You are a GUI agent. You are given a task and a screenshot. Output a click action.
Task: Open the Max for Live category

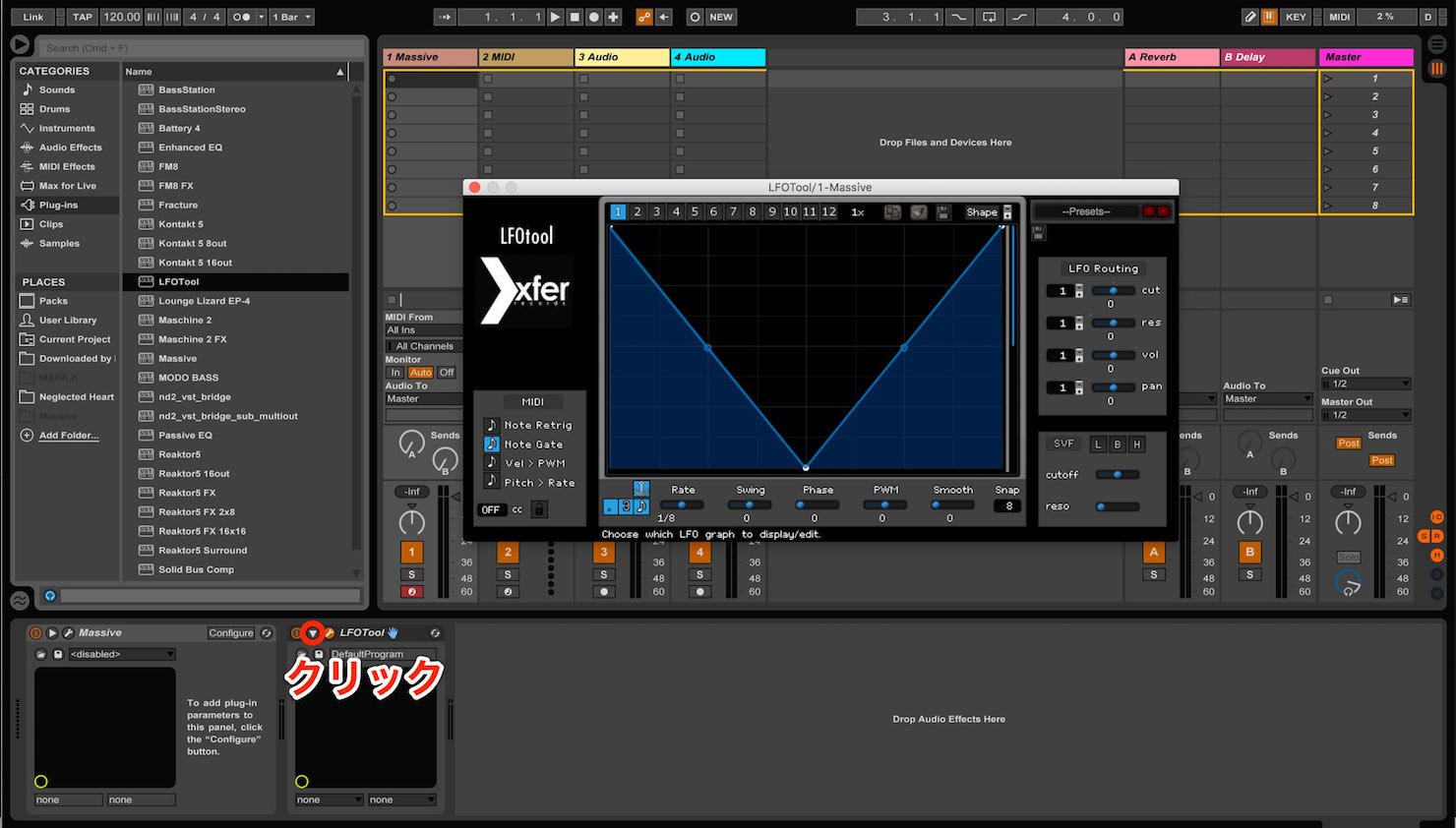click(x=67, y=186)
